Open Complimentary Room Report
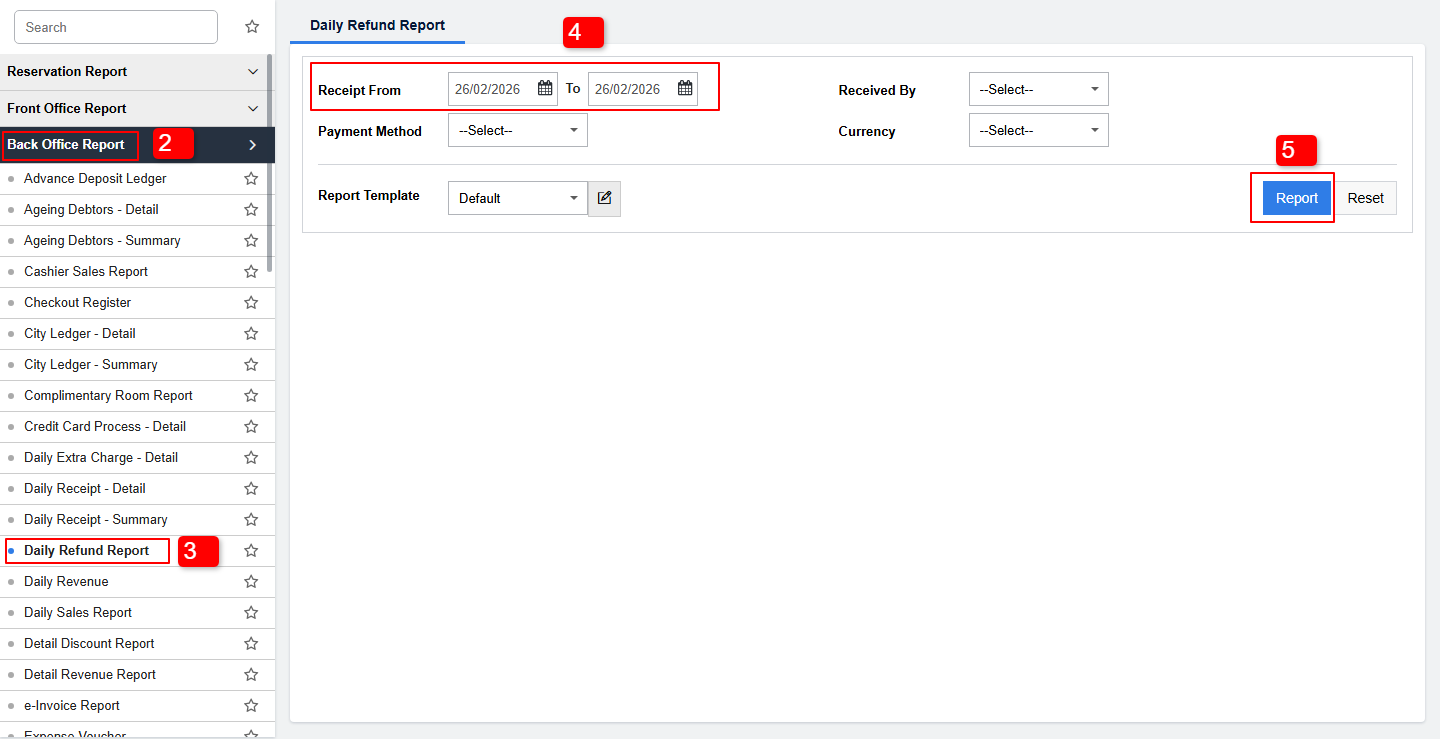 (108, 396)
